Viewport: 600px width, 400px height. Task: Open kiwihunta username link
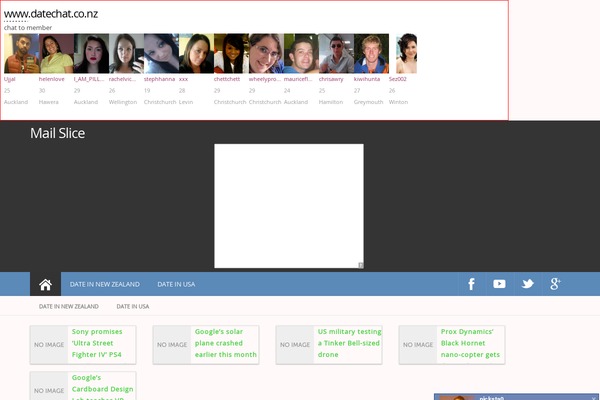367,79
